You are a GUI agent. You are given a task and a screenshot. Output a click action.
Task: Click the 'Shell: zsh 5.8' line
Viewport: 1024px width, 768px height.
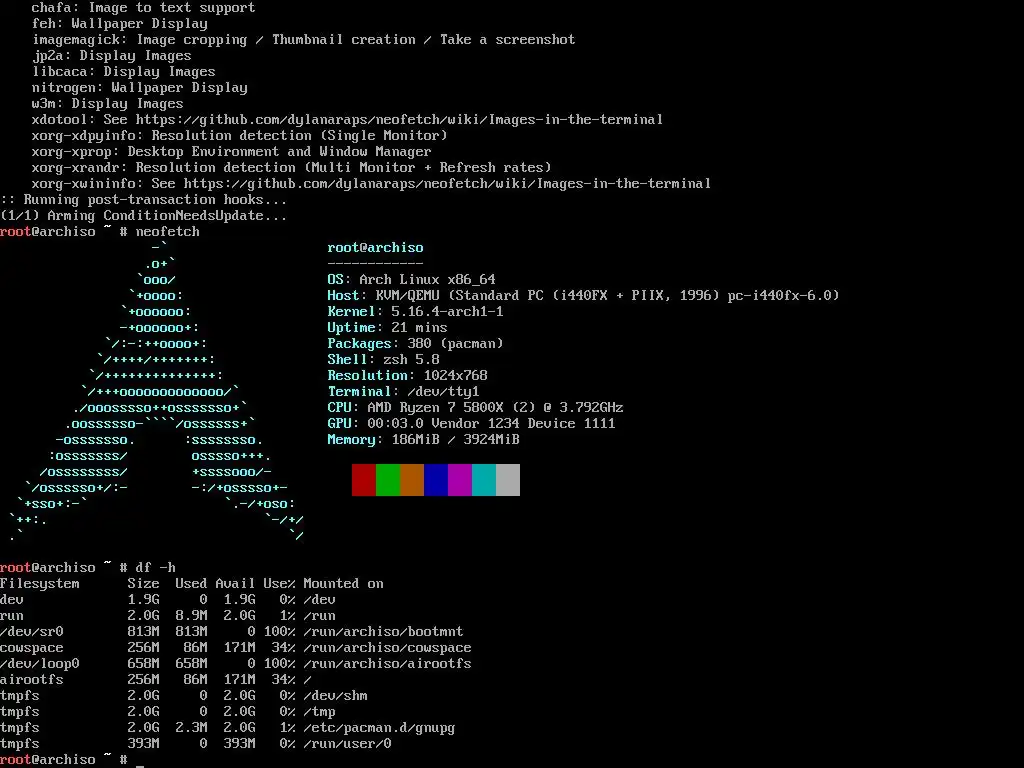(383, 359)
